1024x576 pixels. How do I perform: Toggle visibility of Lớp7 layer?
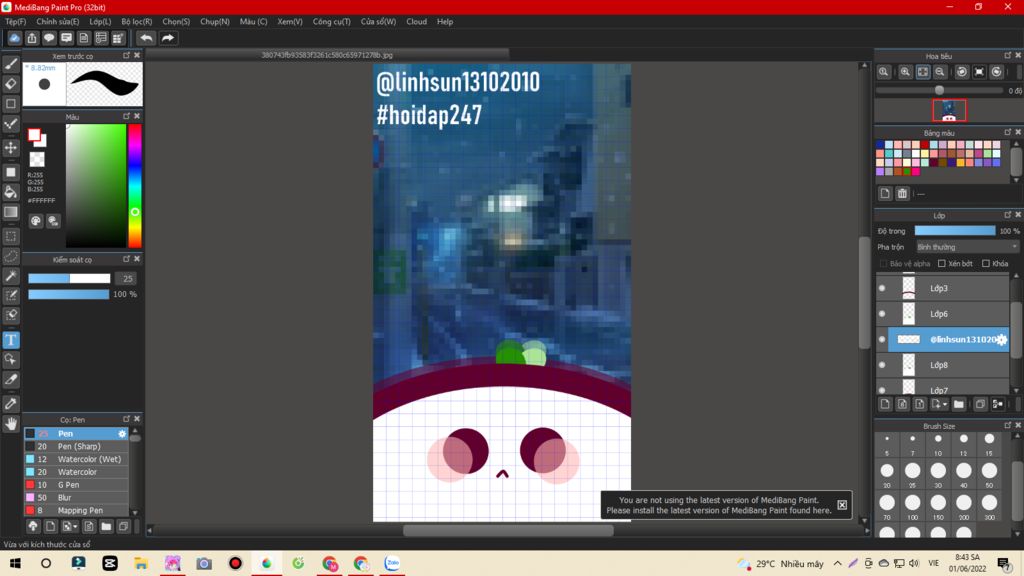click(x=882, y=390)
